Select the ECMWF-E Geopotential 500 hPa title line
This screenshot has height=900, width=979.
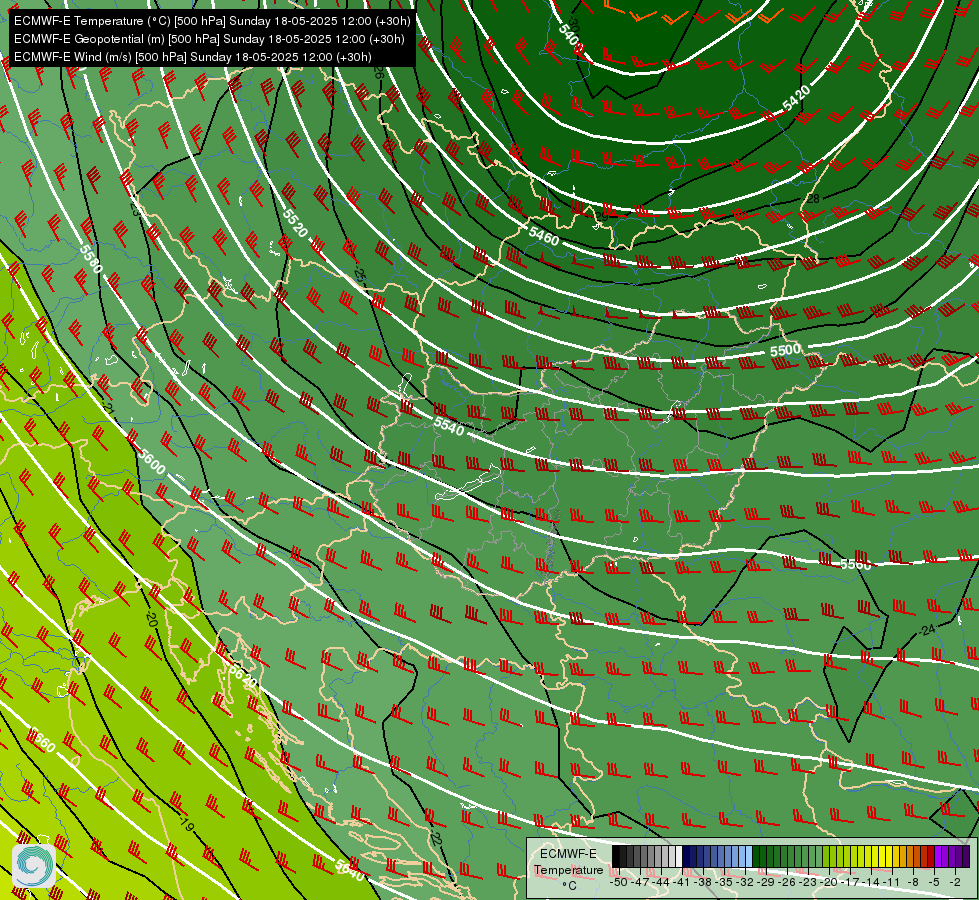[x=209, y=39]
